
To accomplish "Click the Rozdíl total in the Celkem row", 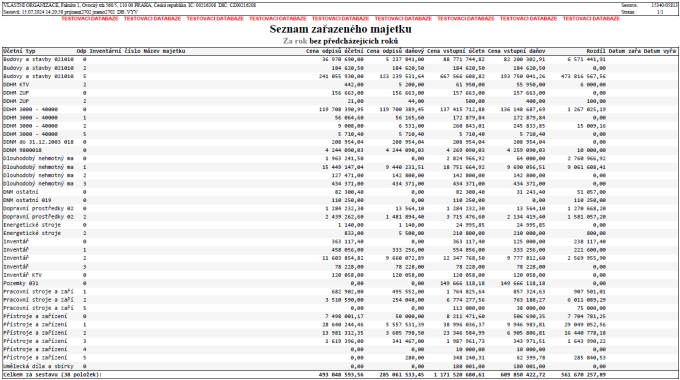I will pyautogui.click(x=583, y=374).
